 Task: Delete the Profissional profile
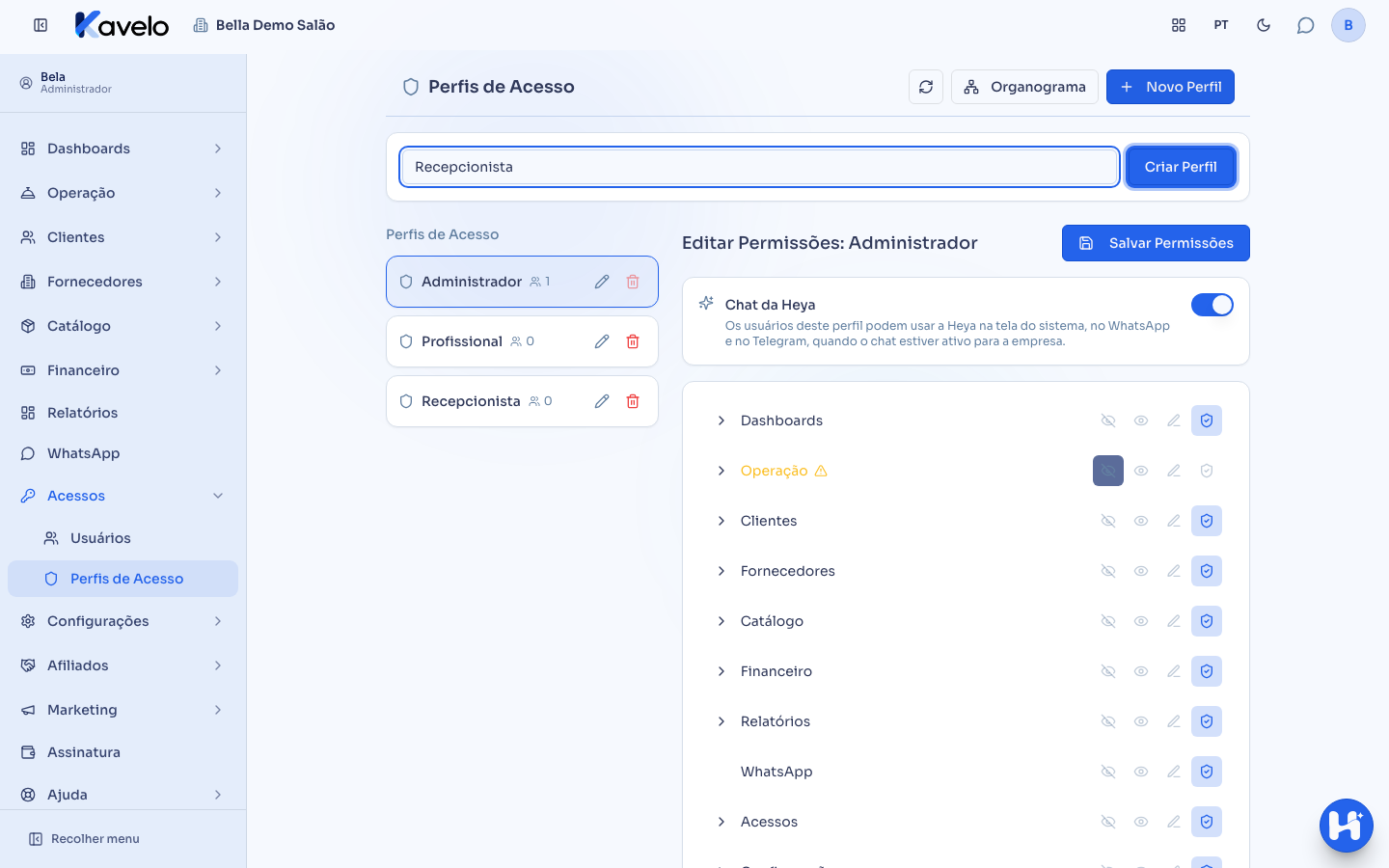[x=633, y=341]
